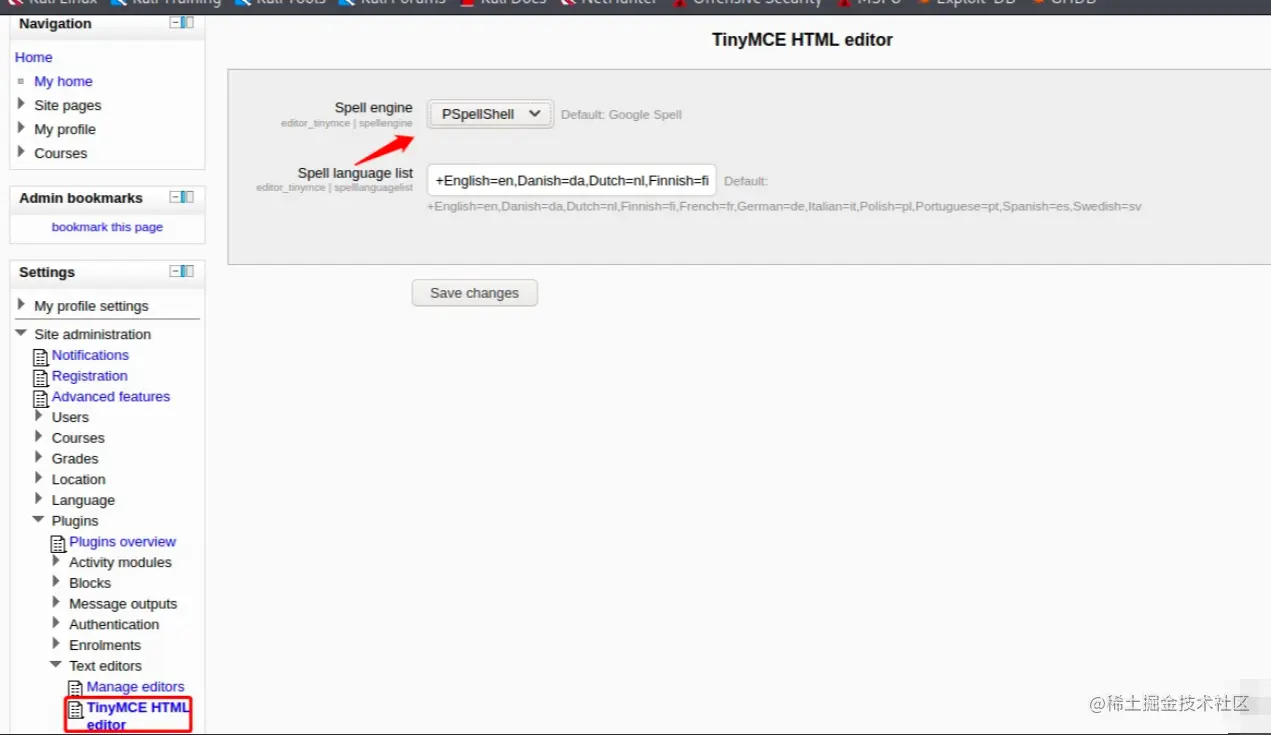Viewport: 1271px width, 735px height.
Task: Expand Courses under Site administration
Action: 39,437
